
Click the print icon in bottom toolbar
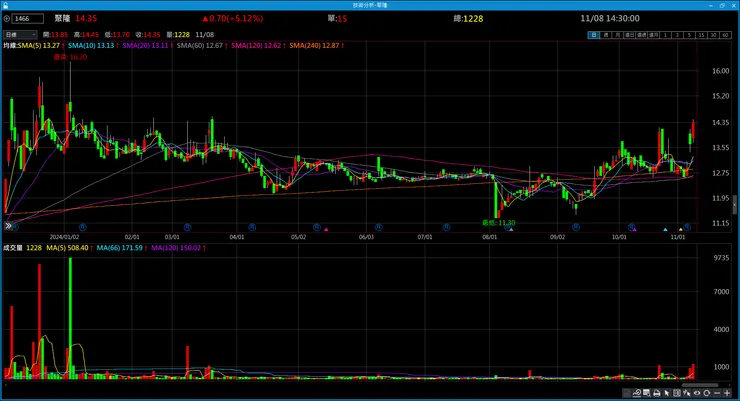click(x=656, y=393)
